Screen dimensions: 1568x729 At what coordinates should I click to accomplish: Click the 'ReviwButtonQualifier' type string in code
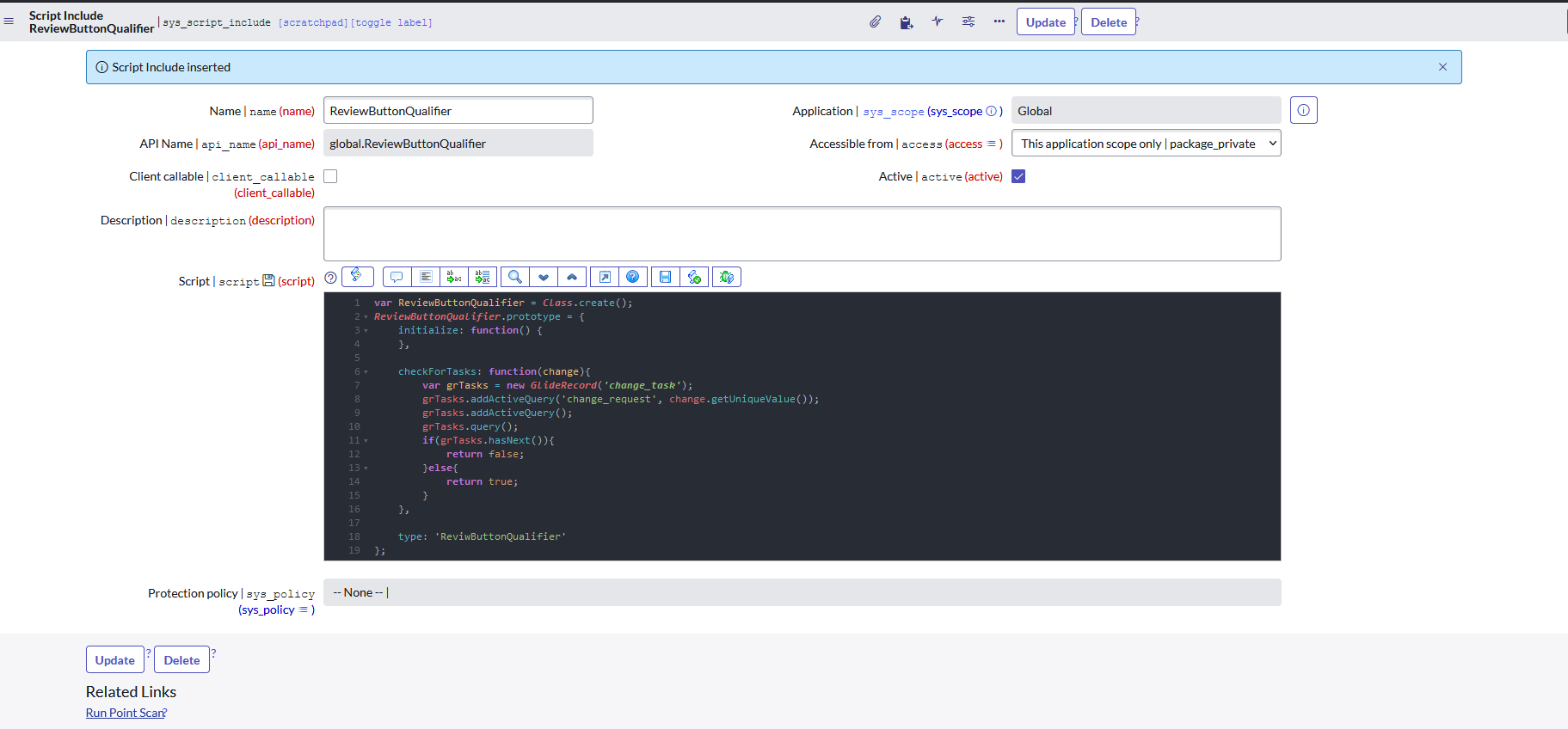pyautogui.click(x=501, y=536)
